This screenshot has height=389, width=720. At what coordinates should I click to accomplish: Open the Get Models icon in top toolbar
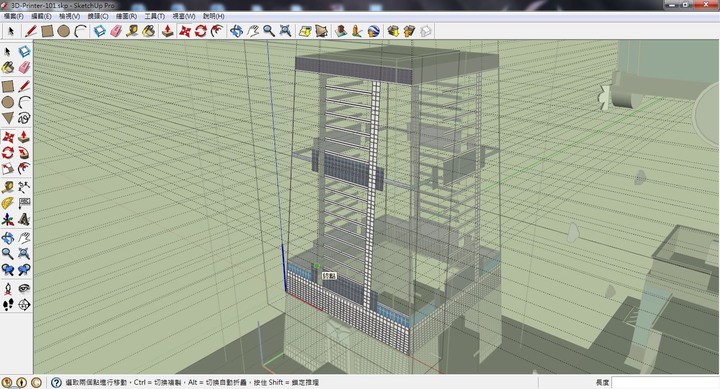(393, 31)
